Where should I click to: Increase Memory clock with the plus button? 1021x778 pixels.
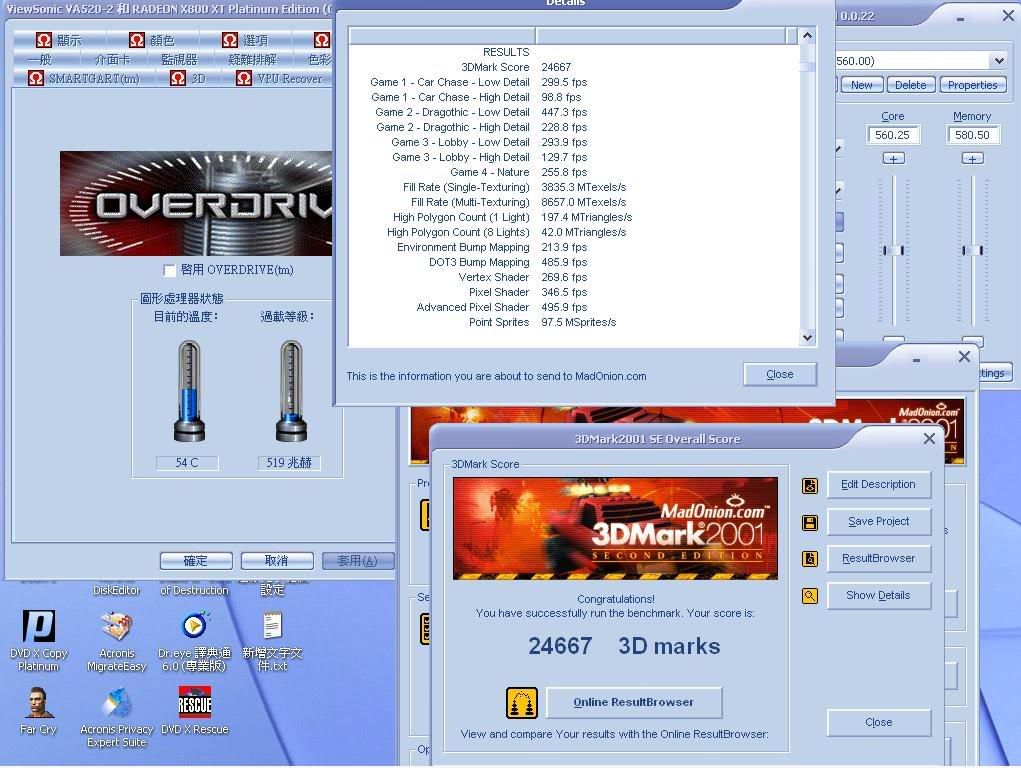click(972, 159)
